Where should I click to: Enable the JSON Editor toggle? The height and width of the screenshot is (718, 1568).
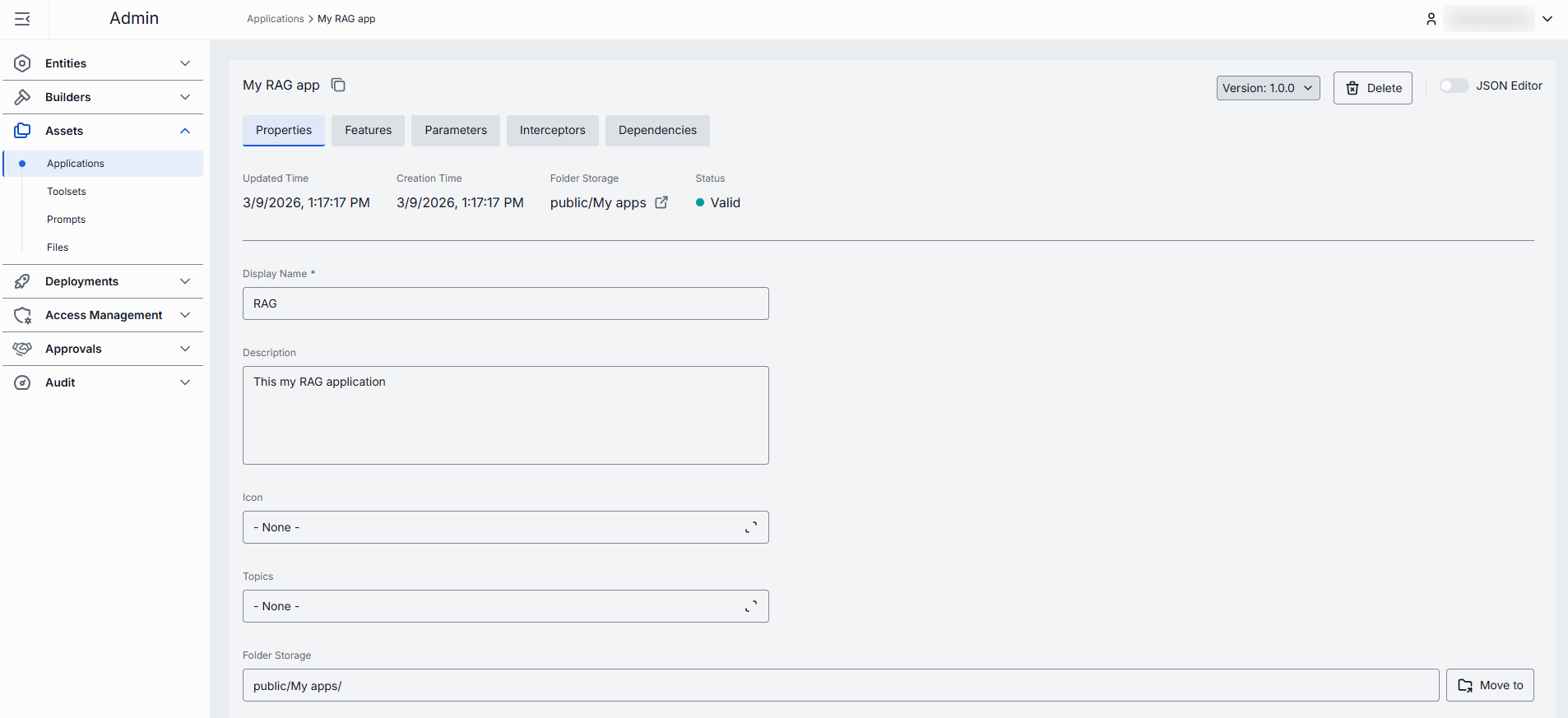click(x=1454, y=86)
